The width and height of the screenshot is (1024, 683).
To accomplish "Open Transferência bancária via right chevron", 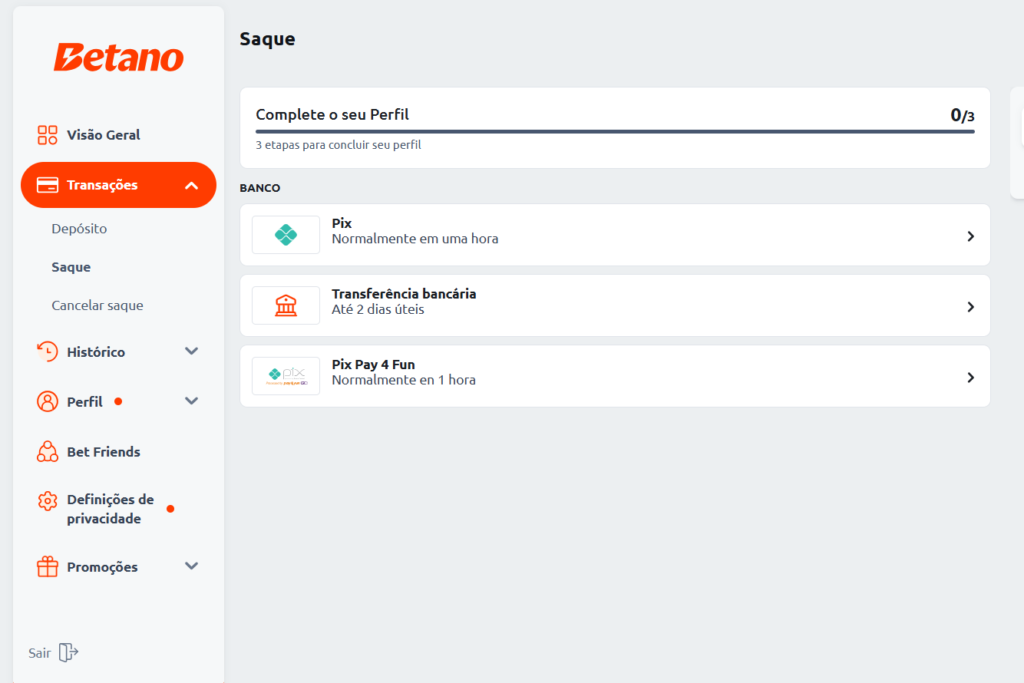I will pos(970,307).
